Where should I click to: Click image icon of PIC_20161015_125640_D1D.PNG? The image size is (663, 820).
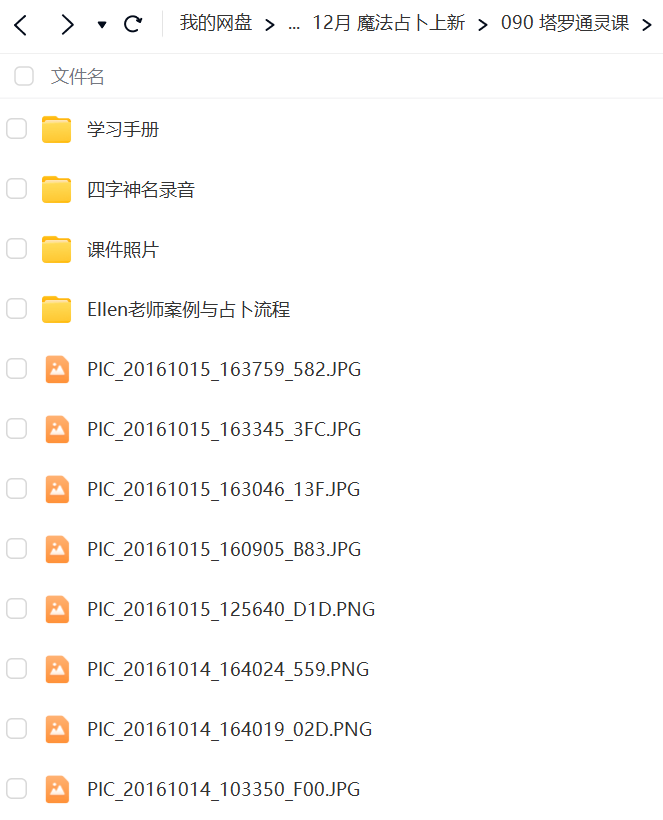(57, 609)
